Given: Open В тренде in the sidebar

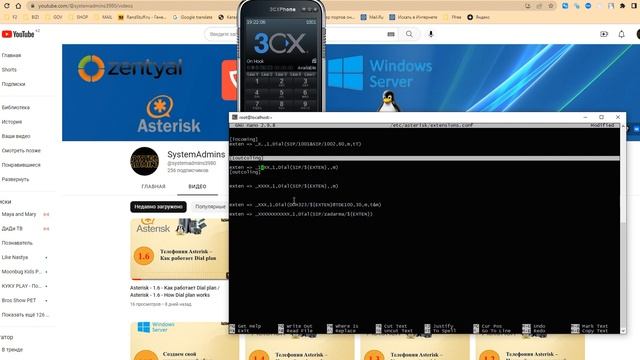Looking at the screenshot, I should pyautogui.click(x=12, y=350).
